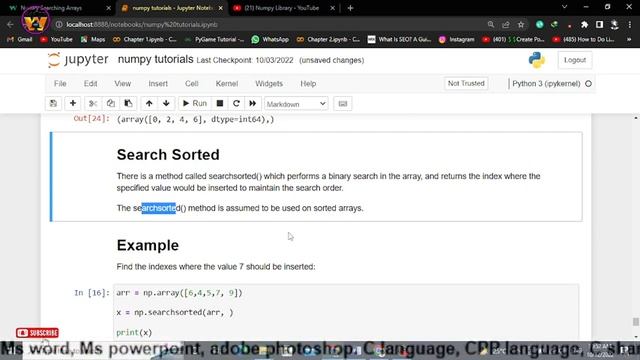Copy selected cells icon in the toolbar

tap(111, 104)
